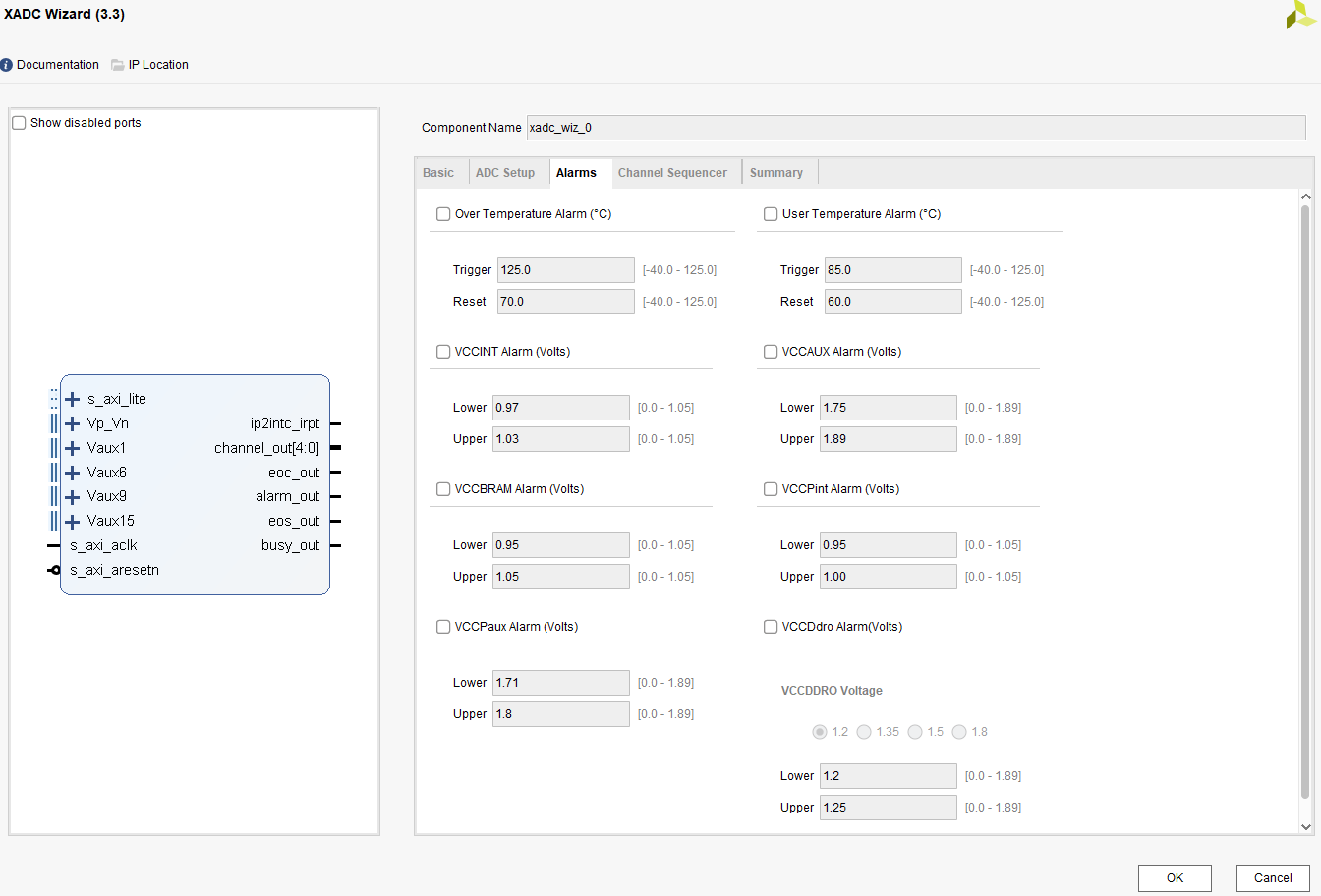
Task: Click the Component Name field
Action: 916,128
